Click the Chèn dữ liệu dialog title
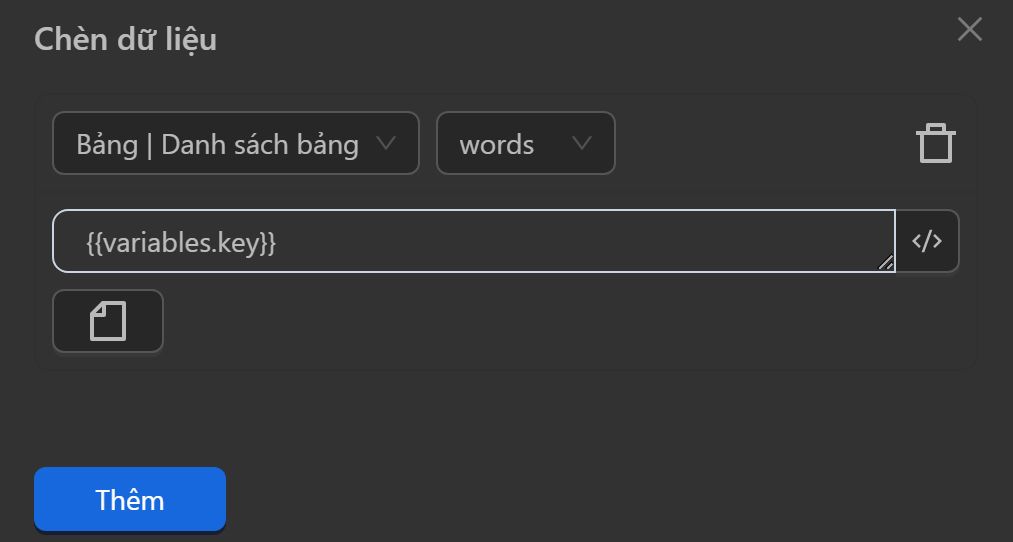Screen dimensions: 1013x542 coord(126,39)
